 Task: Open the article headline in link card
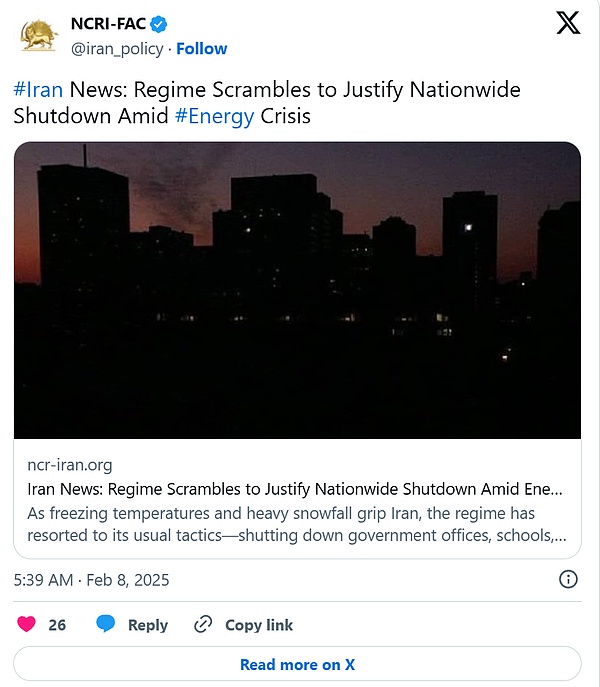point(295,490)
